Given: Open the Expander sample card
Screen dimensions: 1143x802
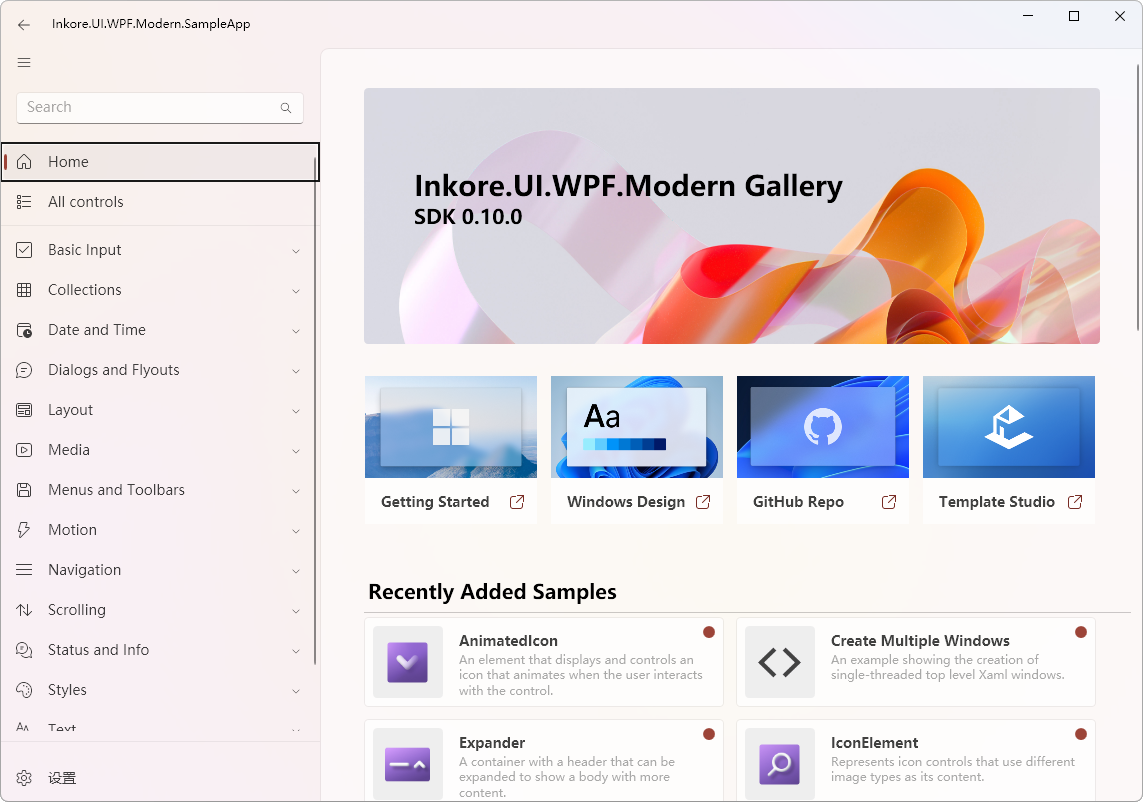Looking at the screenshot, I should [544, 760].
